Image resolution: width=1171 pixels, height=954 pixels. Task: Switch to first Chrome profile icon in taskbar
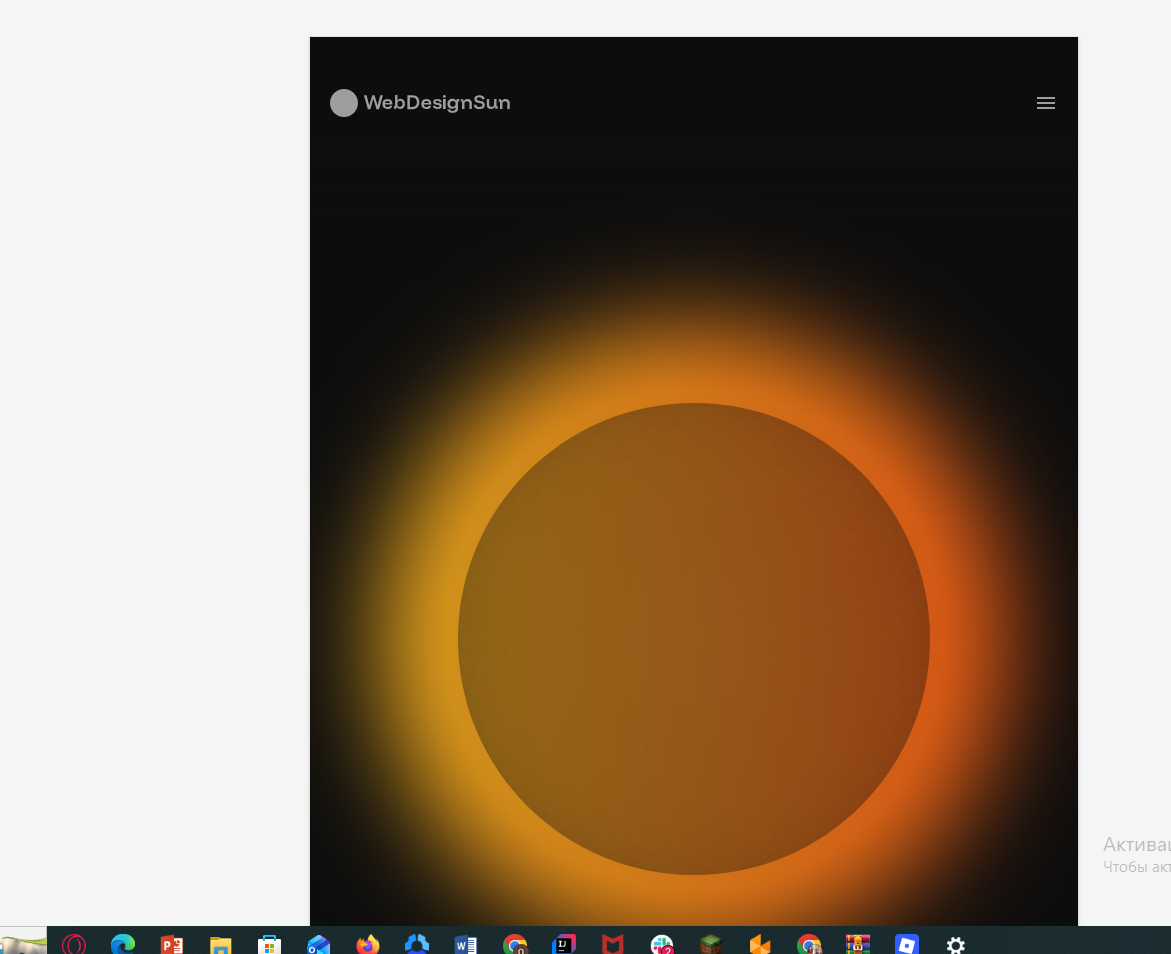click(x=515, y=944)
